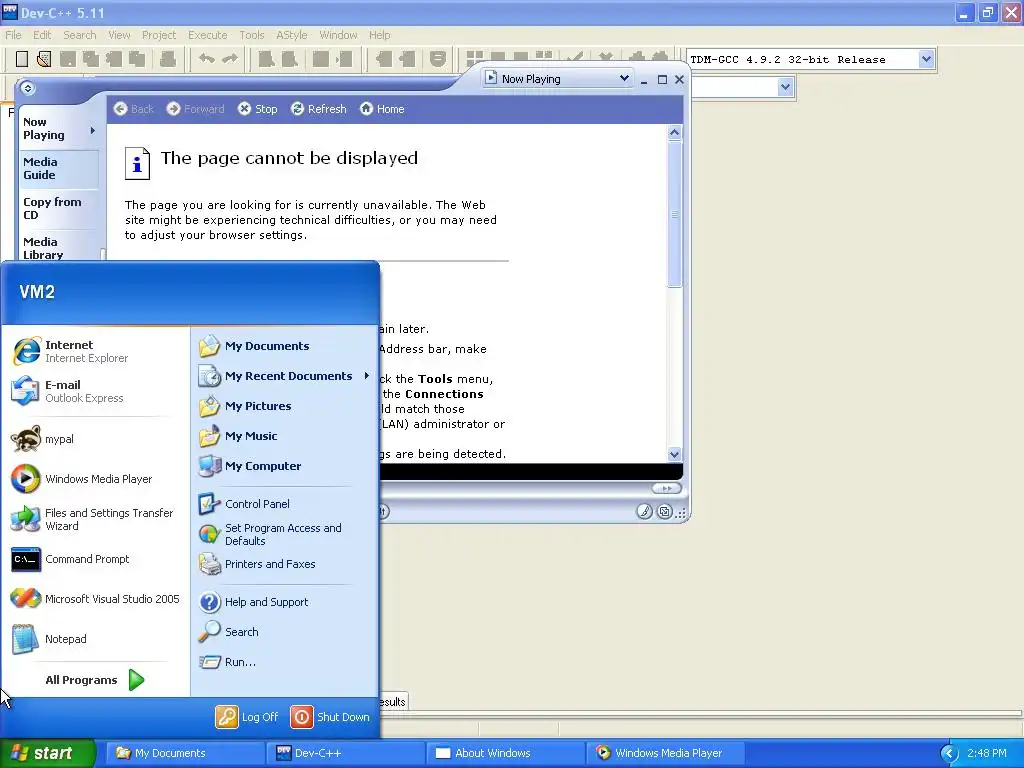This screenshot has width=1024, height=768.
Task: Open the Dev-C++ Project menu
Action: [x=159, y=35]
